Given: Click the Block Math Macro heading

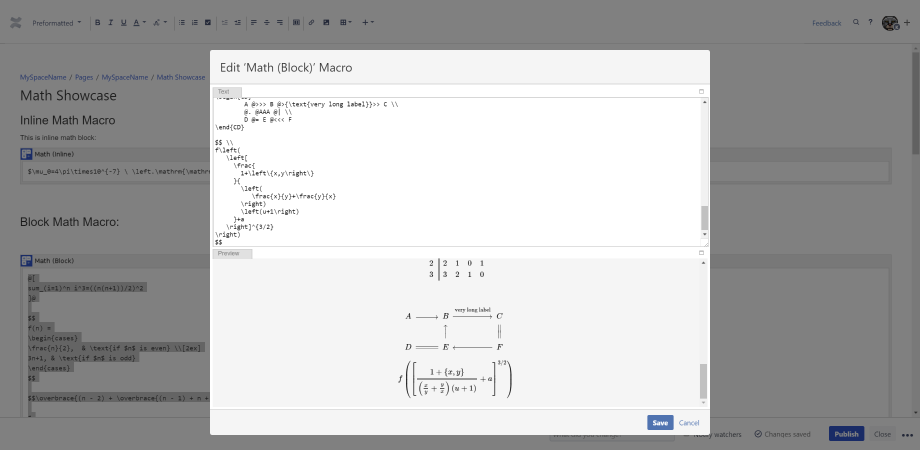Looking at the screenshot, I should [x=69, y=222].
